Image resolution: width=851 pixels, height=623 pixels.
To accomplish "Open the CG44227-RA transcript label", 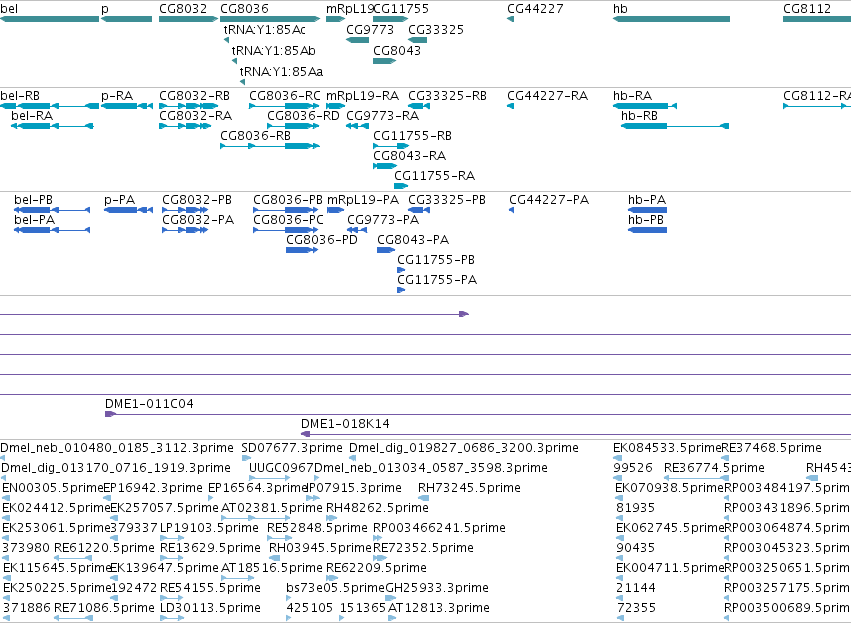I will [548, 96].
